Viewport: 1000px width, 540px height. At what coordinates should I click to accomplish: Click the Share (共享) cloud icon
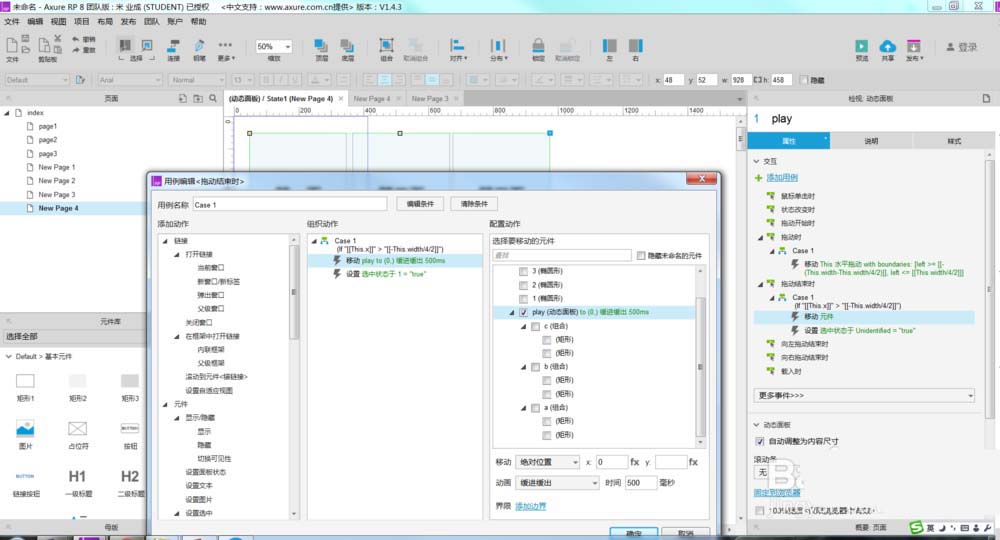pos(887,46)
